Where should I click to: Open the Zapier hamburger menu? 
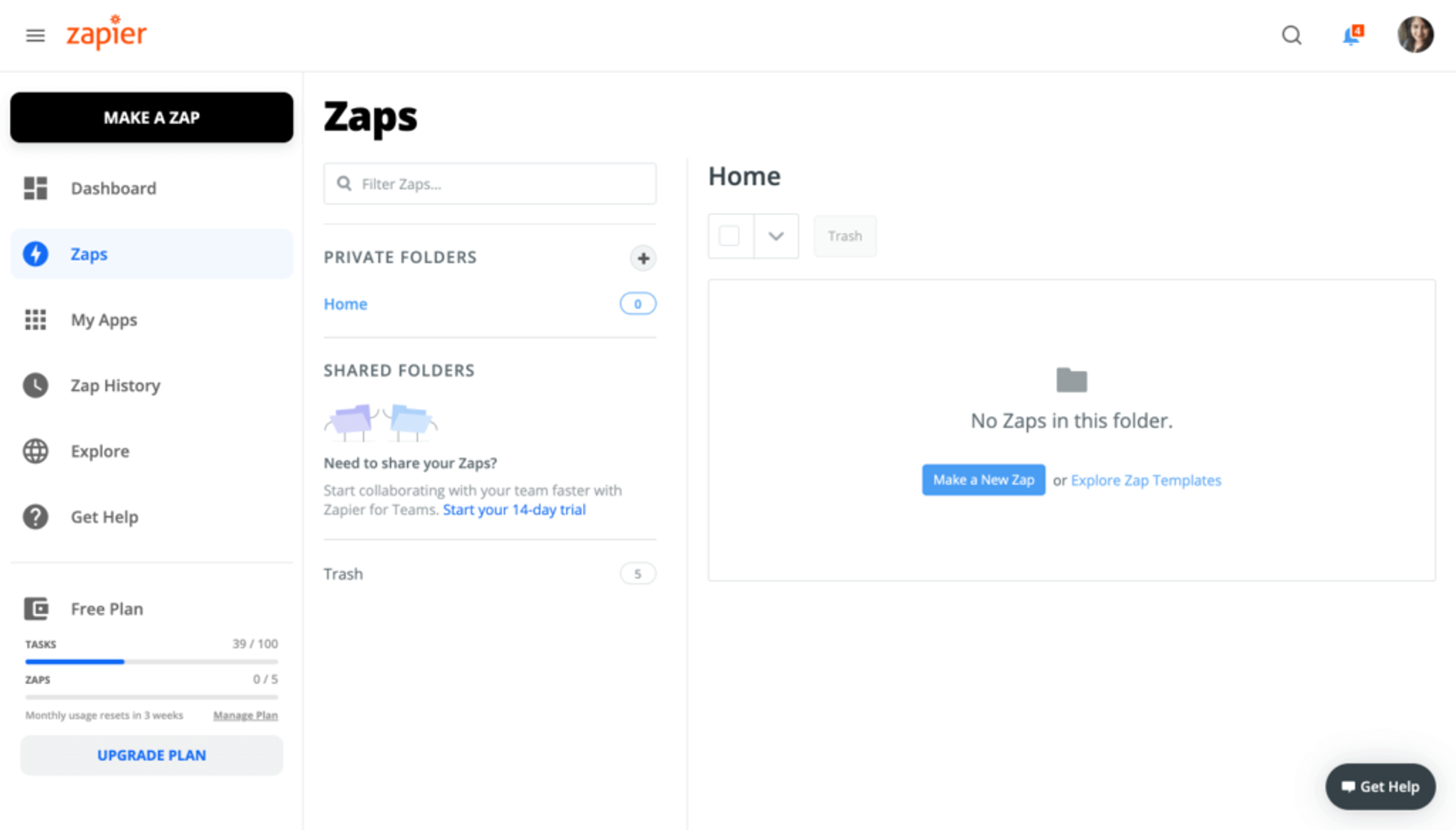click(x=35, y=35)
